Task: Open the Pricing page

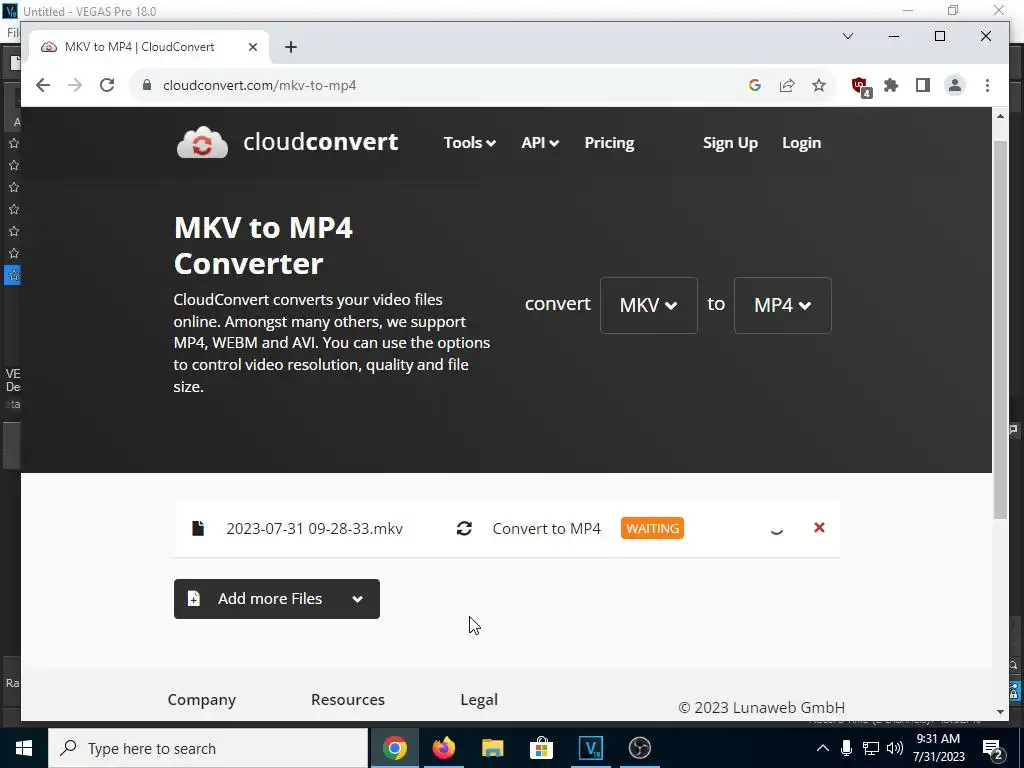Action: [x=609, y=142]
